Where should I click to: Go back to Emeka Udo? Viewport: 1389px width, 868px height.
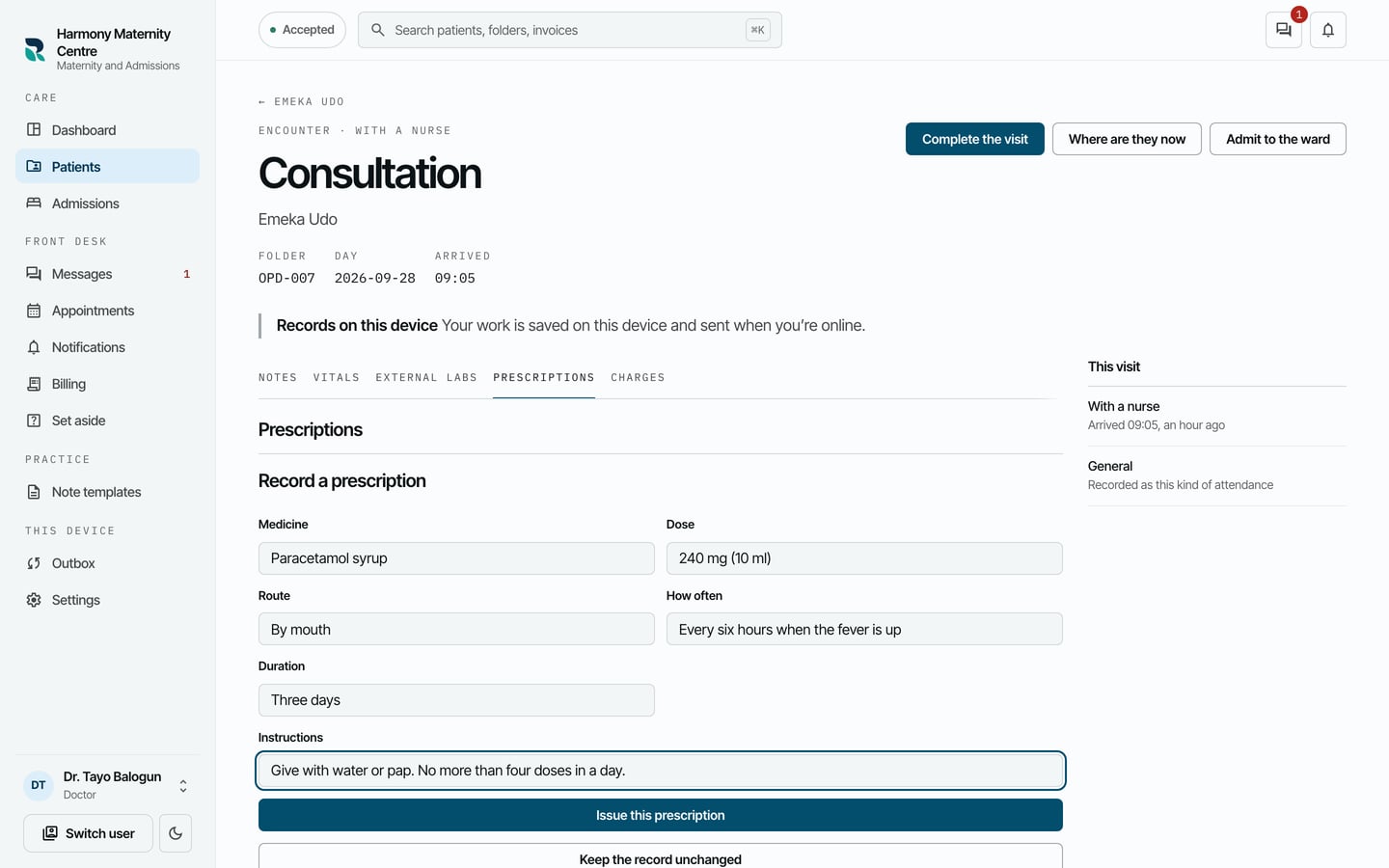[301, 101]
